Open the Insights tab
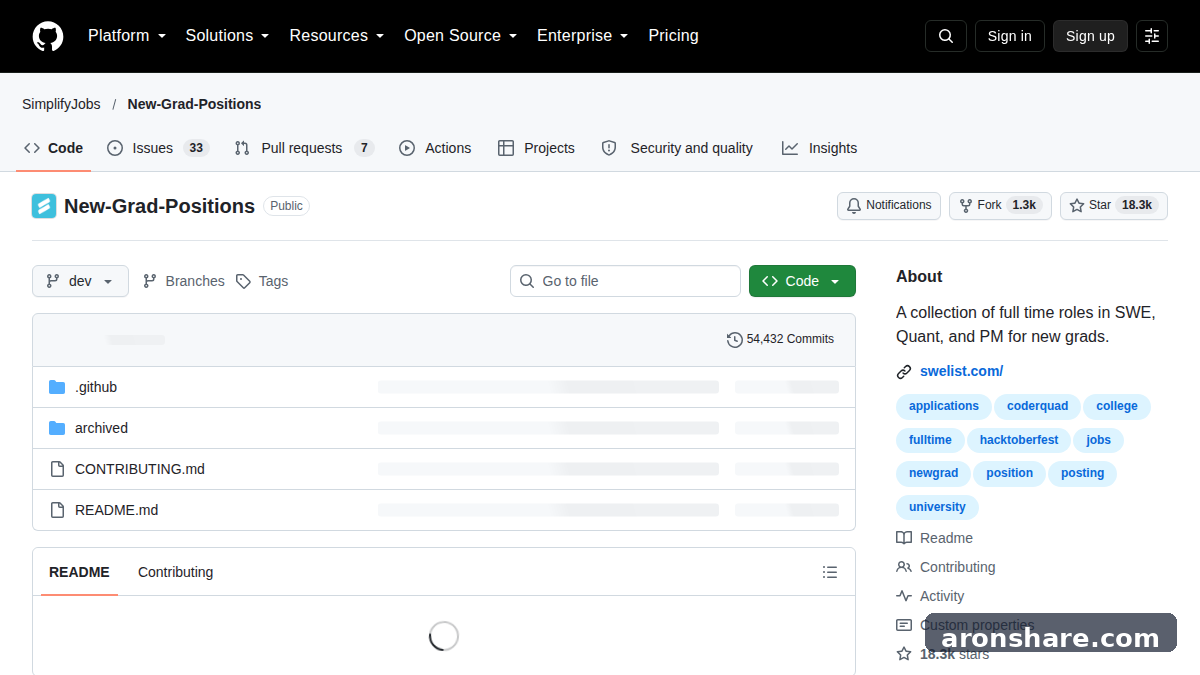 [x=819, y=148]
